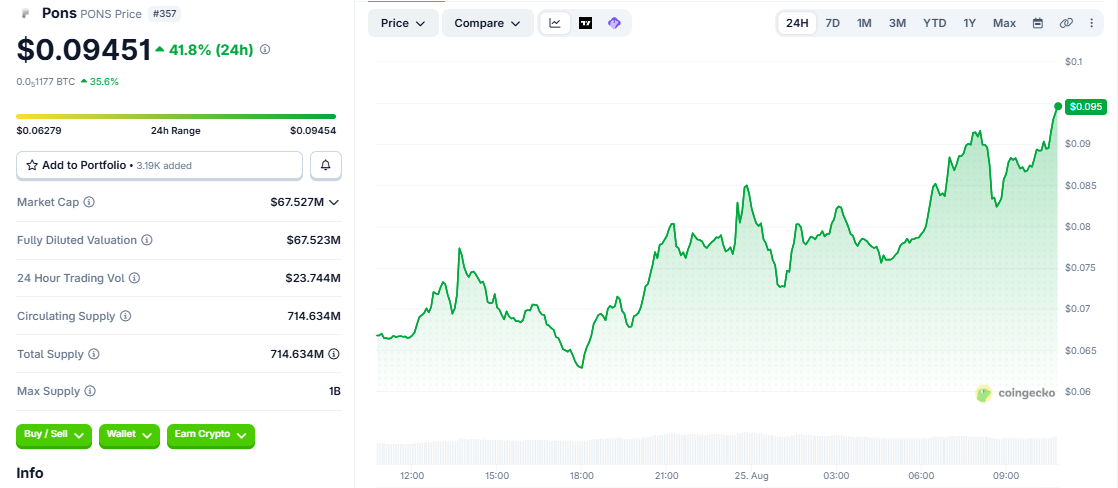
Task: Select YTD time range tab
Action: [935, 23]
